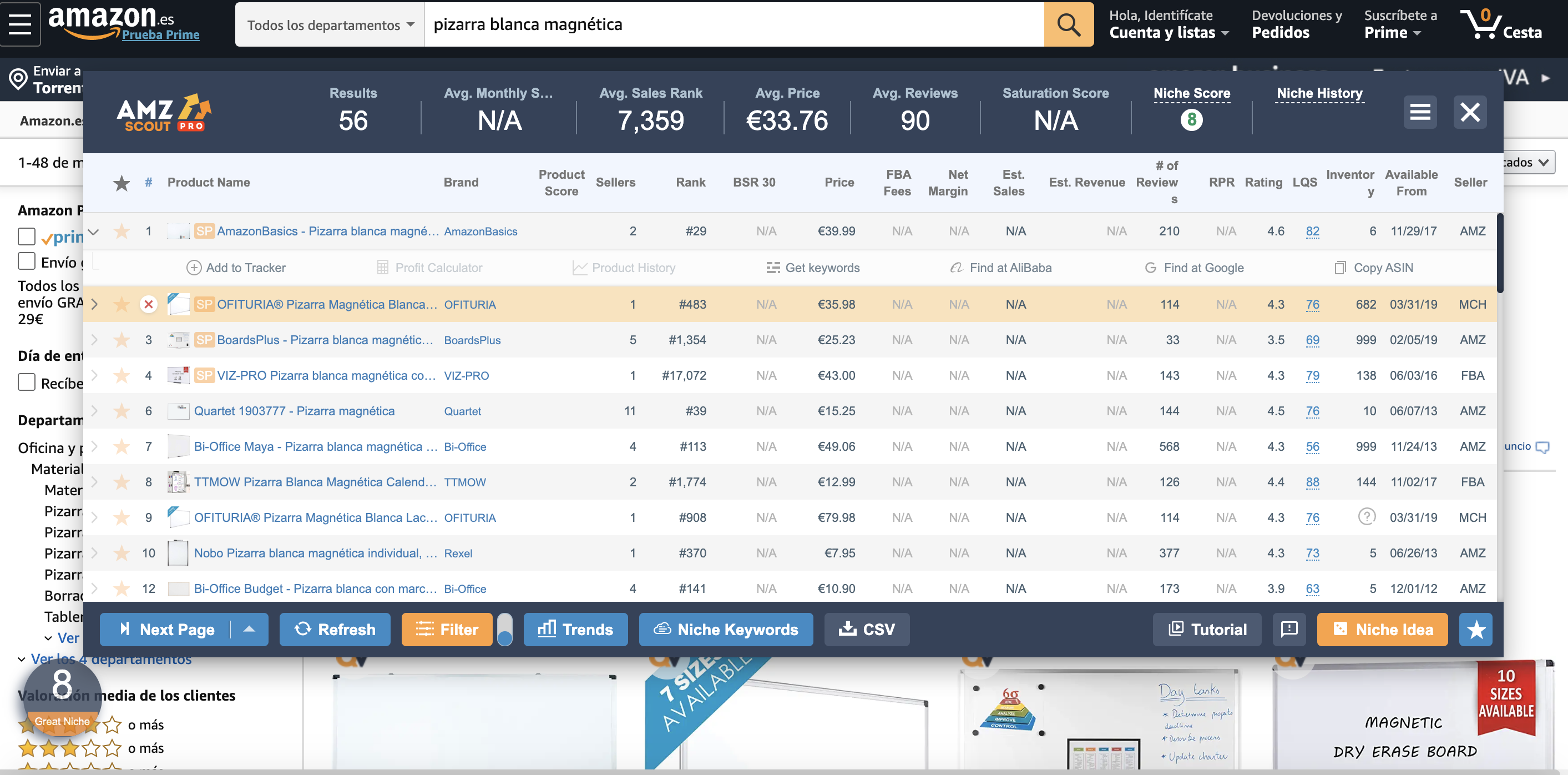Favorite the AmazonBasics product star
1568x775 pixels.
[x=122, y=232]
